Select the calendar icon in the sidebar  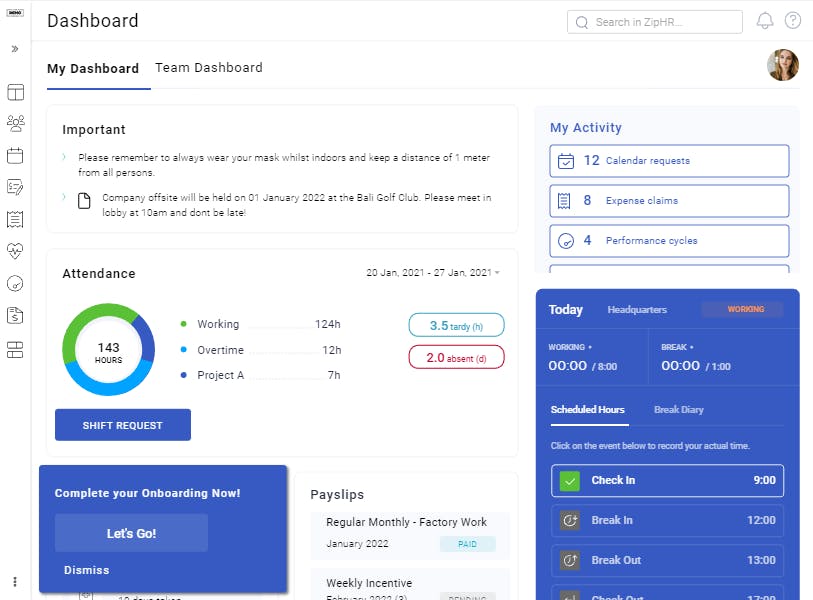click(14, 155)
